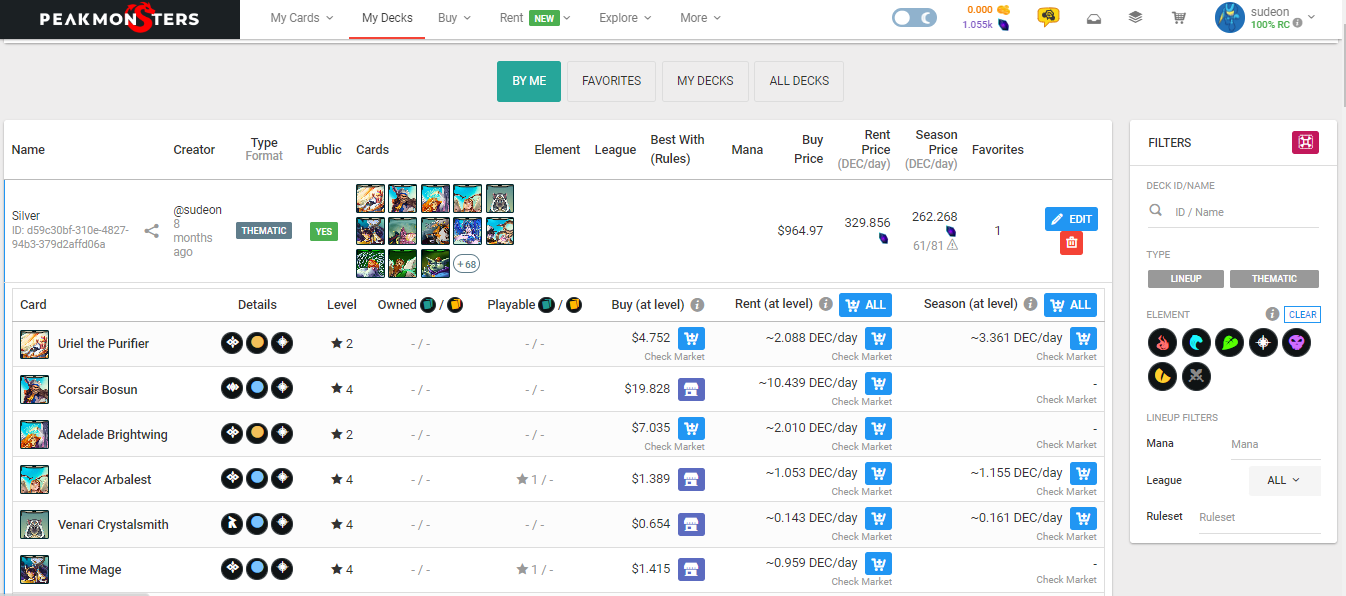Toggle the dark mode switch
This screenshot has width=1346, height=596.
(914, 18)
